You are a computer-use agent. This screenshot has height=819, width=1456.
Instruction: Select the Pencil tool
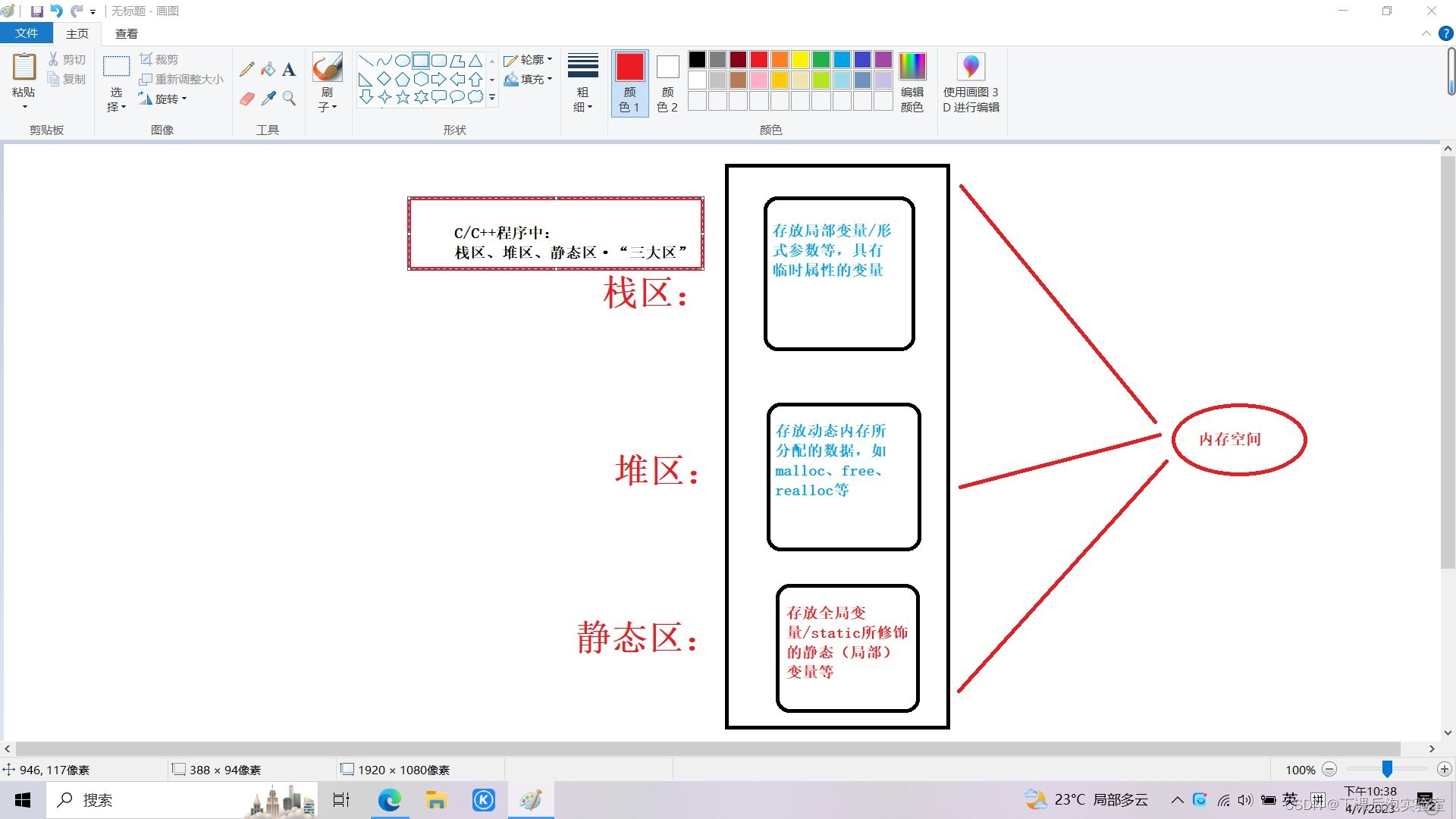click(x=246, y=68)
